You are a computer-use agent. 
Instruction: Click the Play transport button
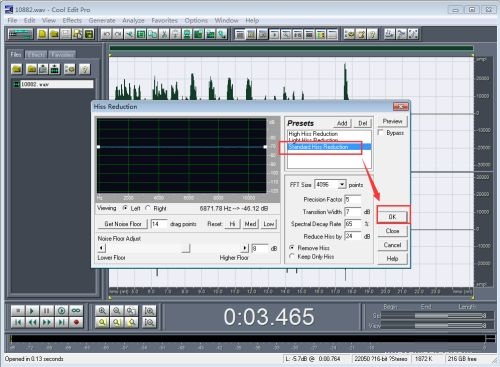(x=32, y=311)
